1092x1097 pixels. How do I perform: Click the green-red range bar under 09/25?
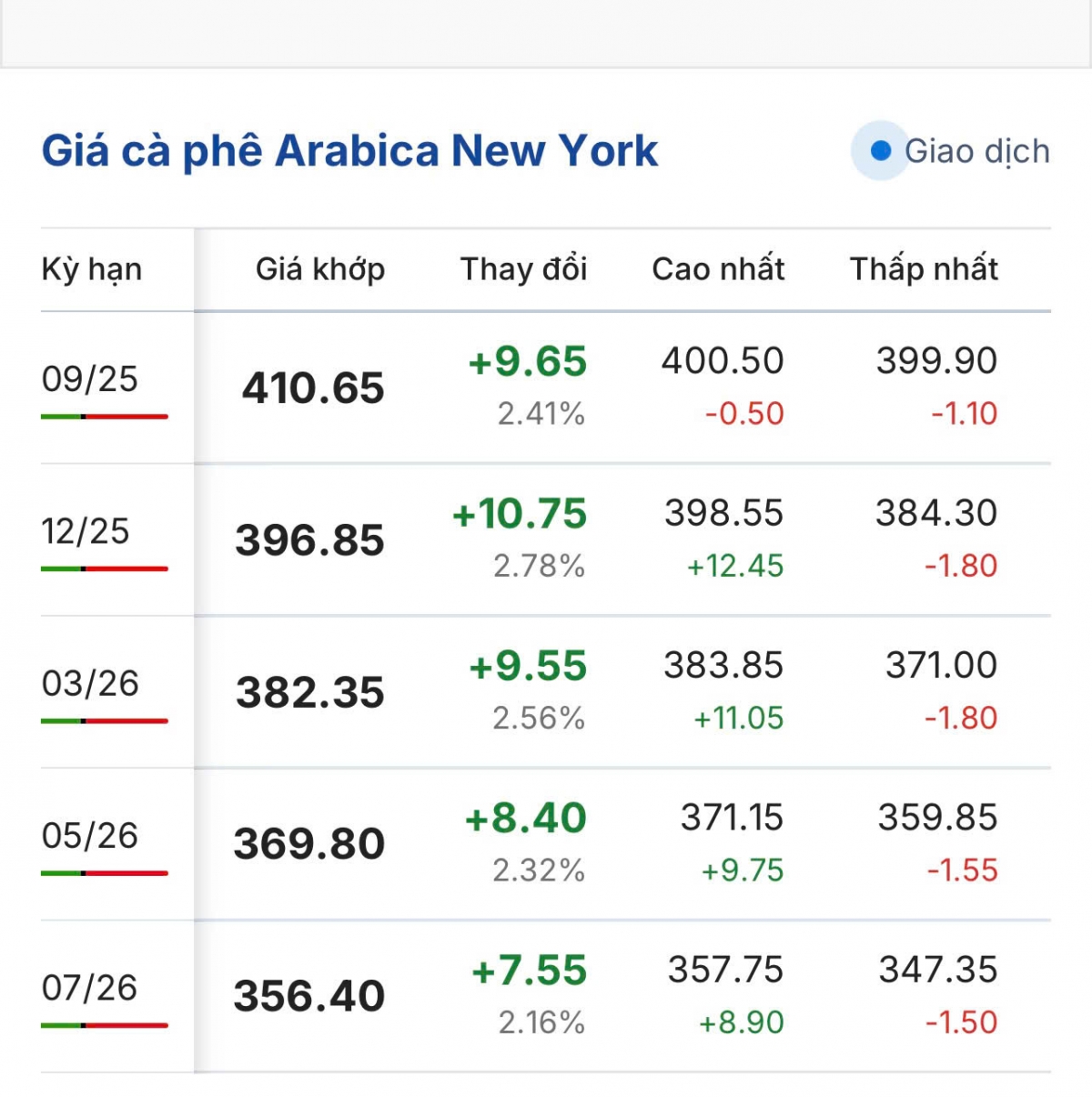104,417
